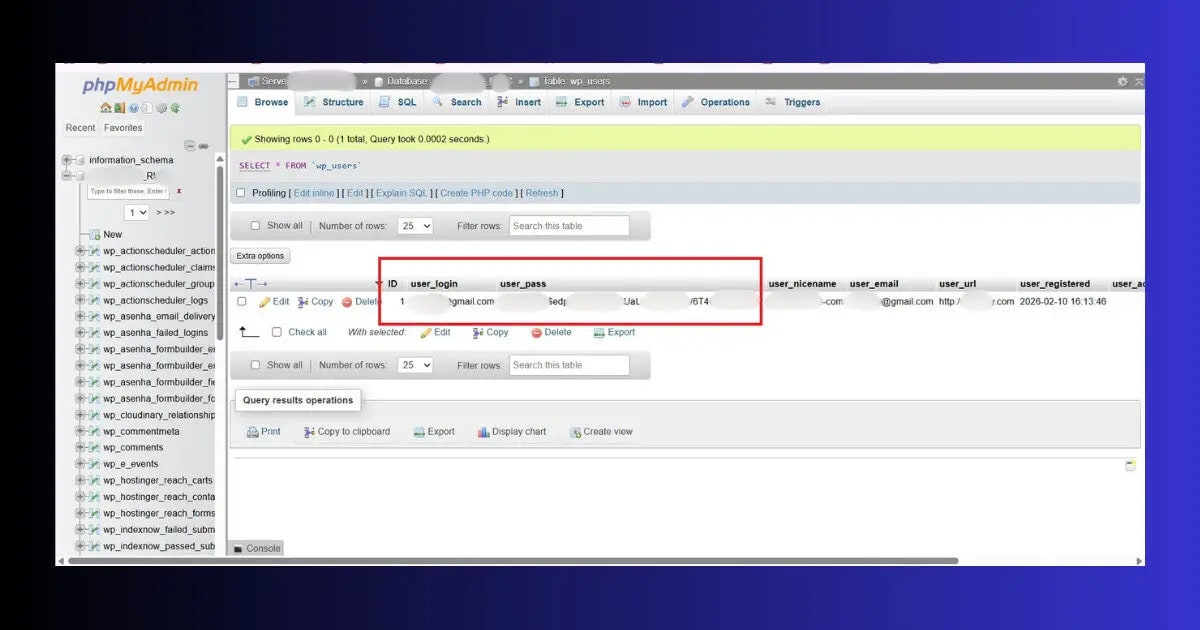
Task: Open the page number dropdown in sidebar
Action: [x=137, y=212]
